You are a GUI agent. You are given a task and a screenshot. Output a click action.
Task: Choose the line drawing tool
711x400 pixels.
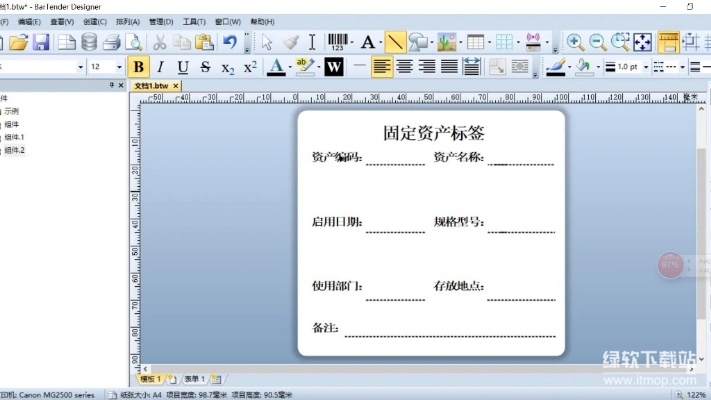pyautogui.click(x=395, y=42)
